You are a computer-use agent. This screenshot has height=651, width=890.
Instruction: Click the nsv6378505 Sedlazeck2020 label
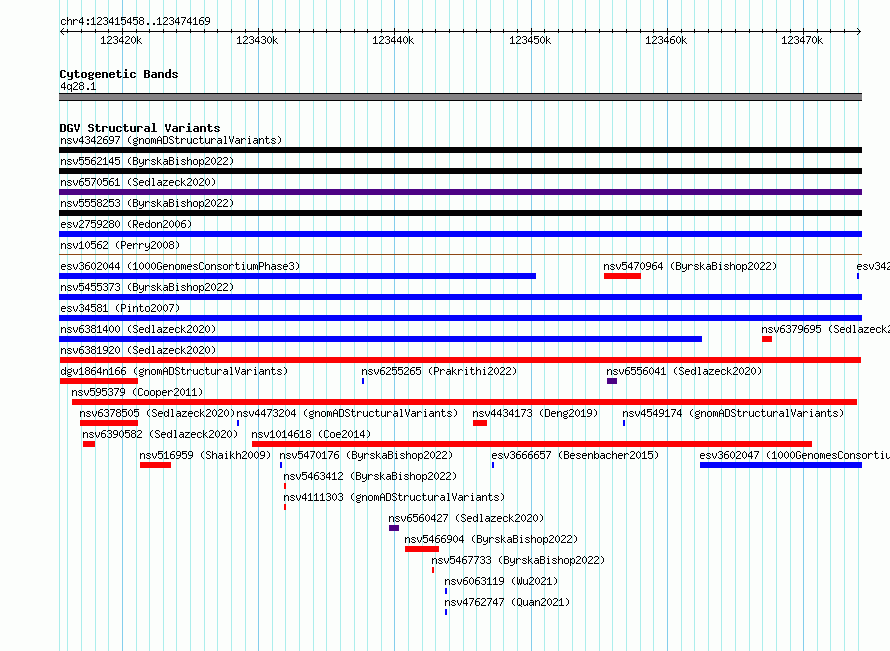157,413
